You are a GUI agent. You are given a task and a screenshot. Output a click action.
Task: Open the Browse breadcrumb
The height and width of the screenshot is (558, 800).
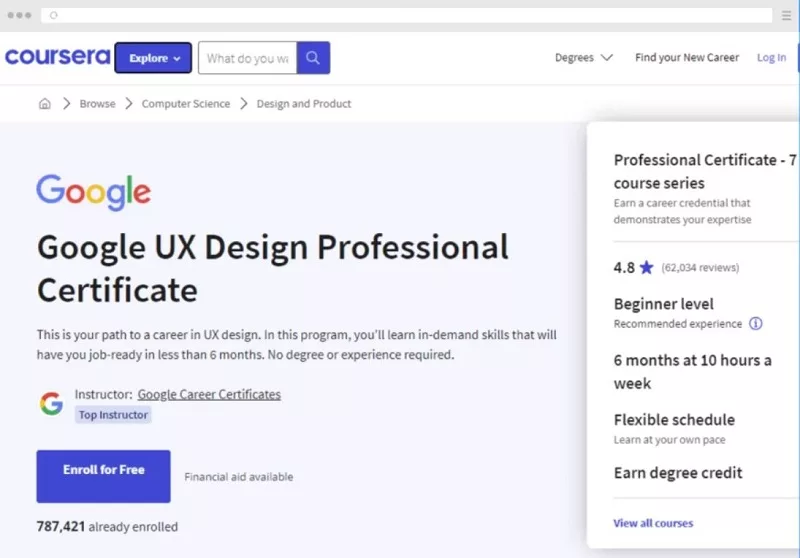97,104
